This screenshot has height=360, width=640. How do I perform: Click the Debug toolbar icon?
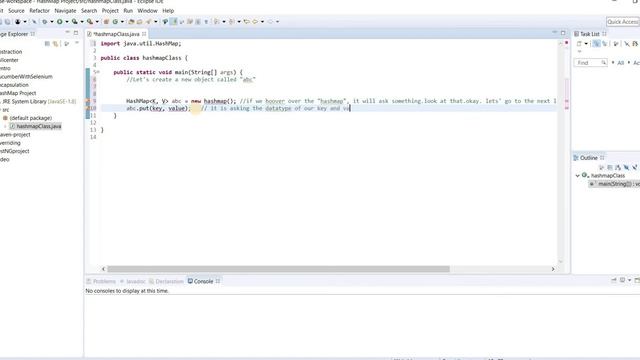[44, 22]
